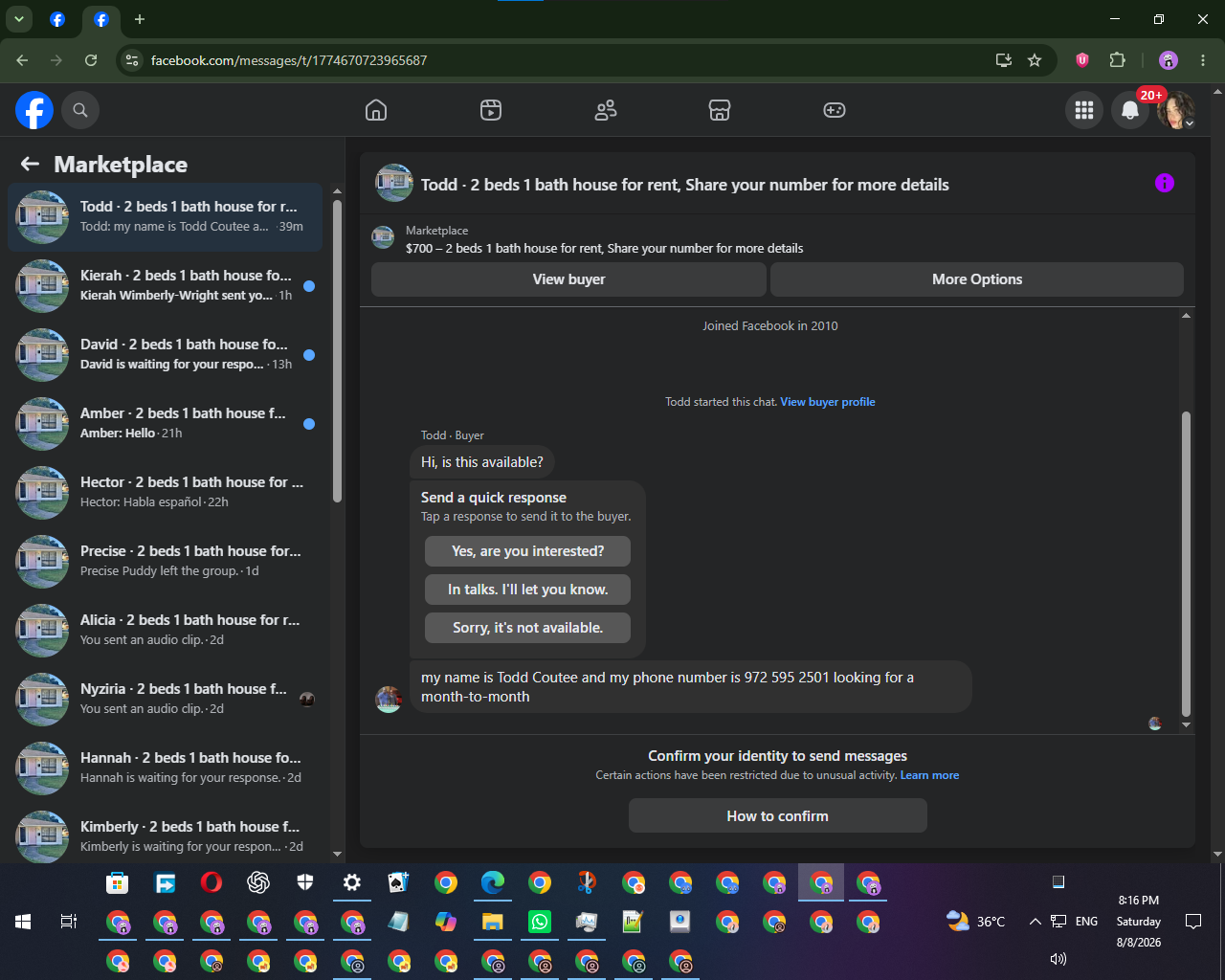
Task: Open the Marketplace storefront icon
Action: click(x=720, y=110)
